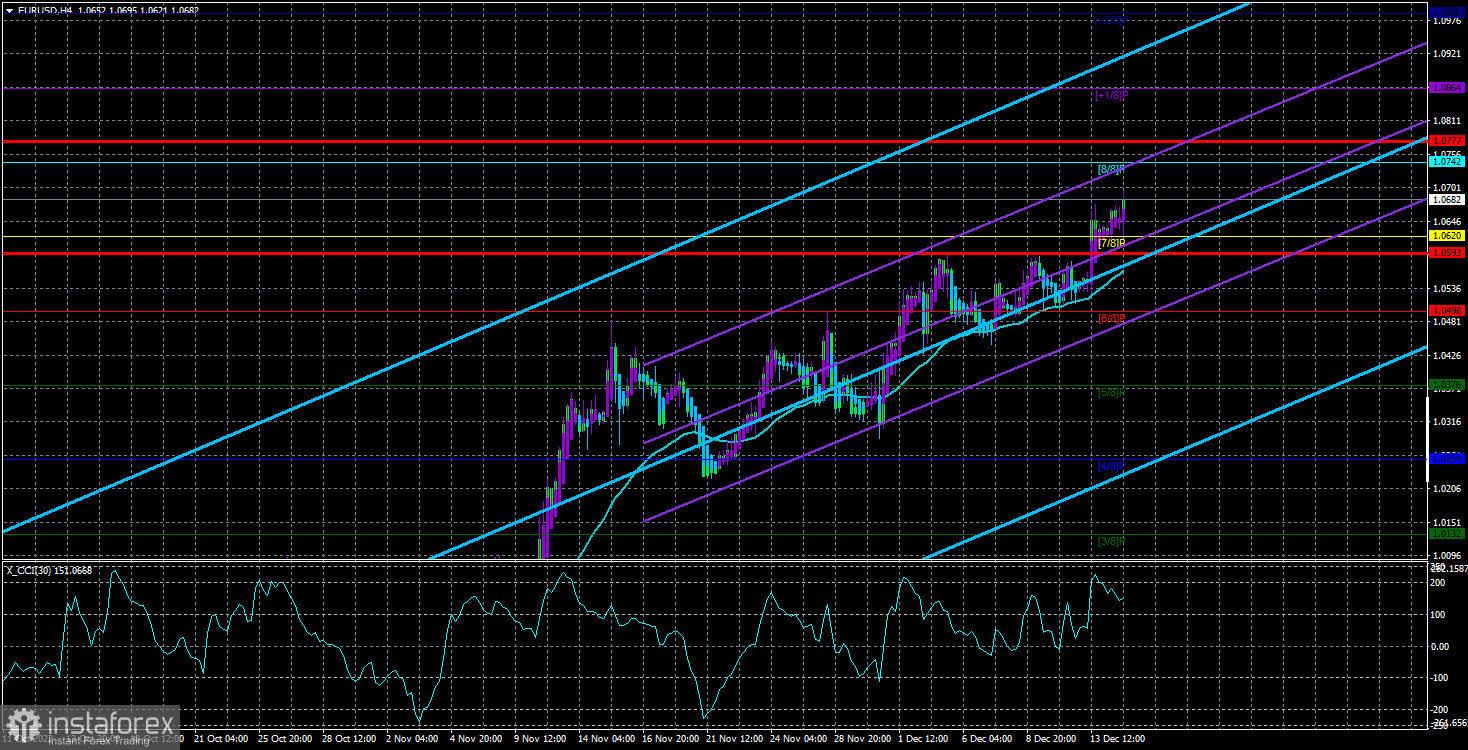Click the 1.0742 cyan price label
This screenshot has height=750, width=1468.
pyautogui.click(x=1447, y=161)
